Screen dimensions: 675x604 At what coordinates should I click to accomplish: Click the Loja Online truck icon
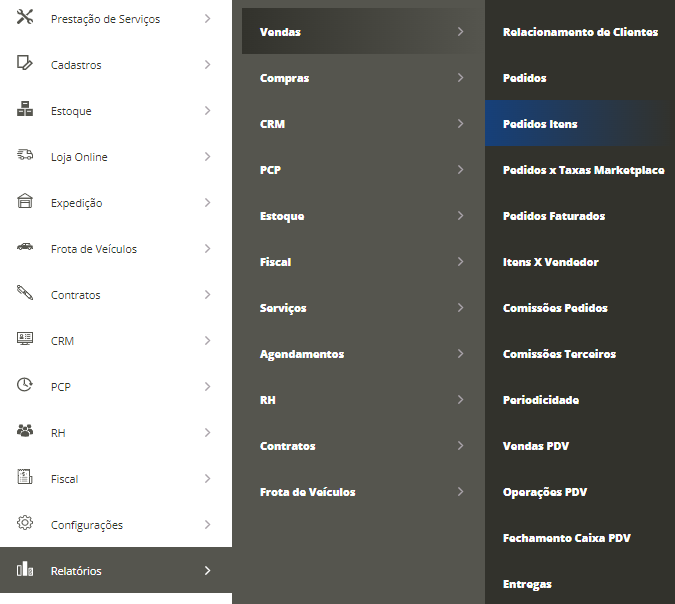tap(25, 157)
